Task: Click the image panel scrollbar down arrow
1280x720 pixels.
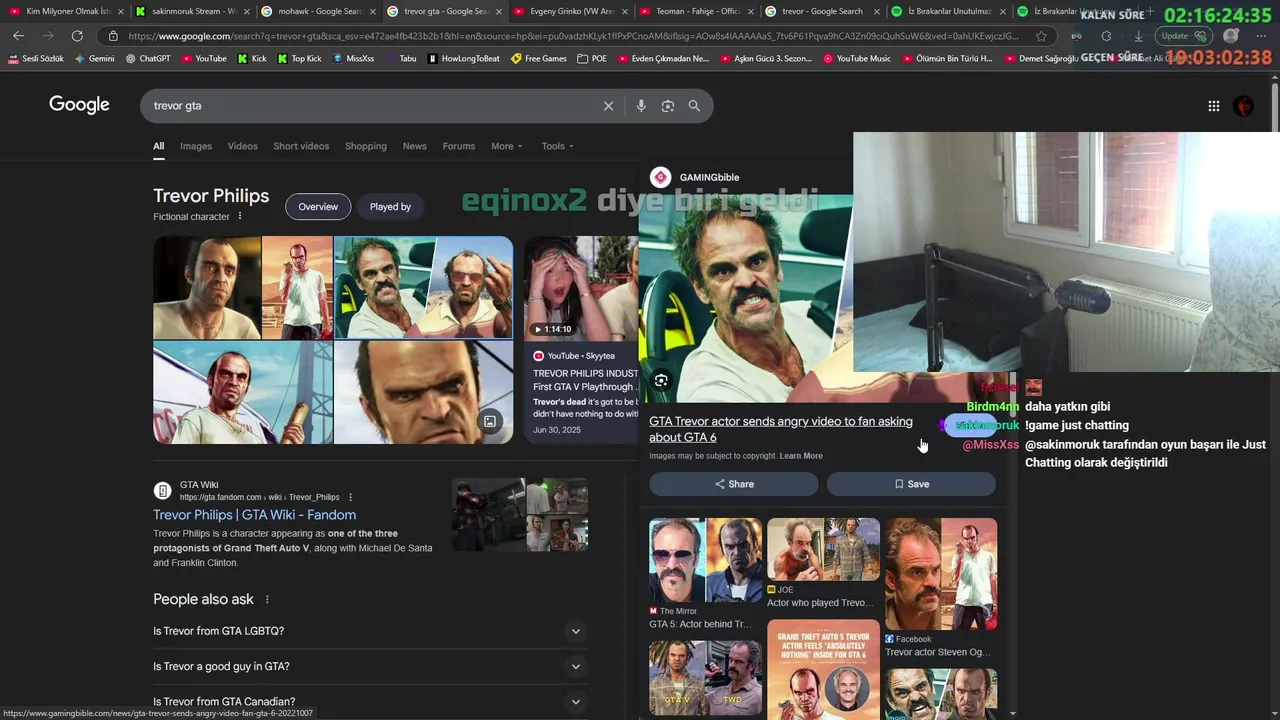Action: click(x=1012, y=714)
